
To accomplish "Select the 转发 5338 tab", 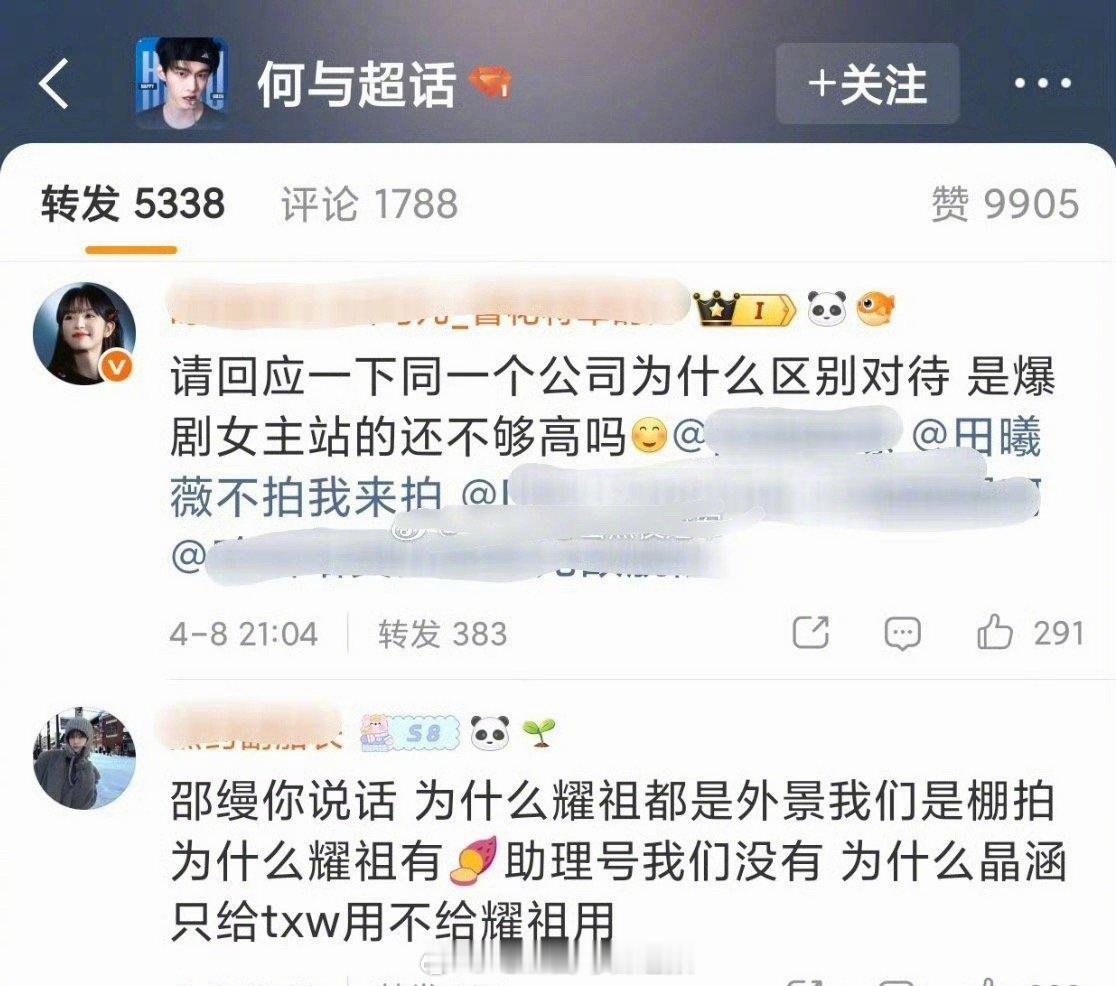I will click(133, 204).
